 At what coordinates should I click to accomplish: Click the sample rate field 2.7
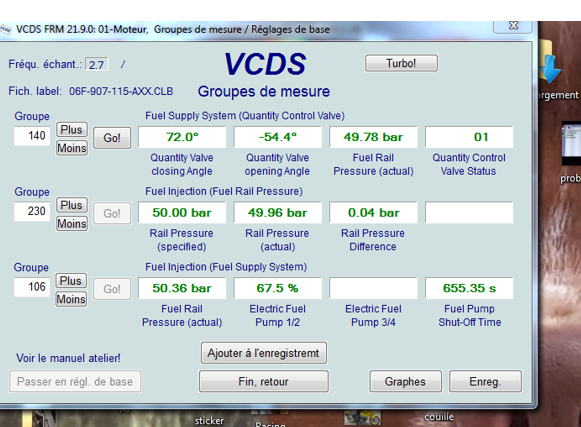(97, 64)
